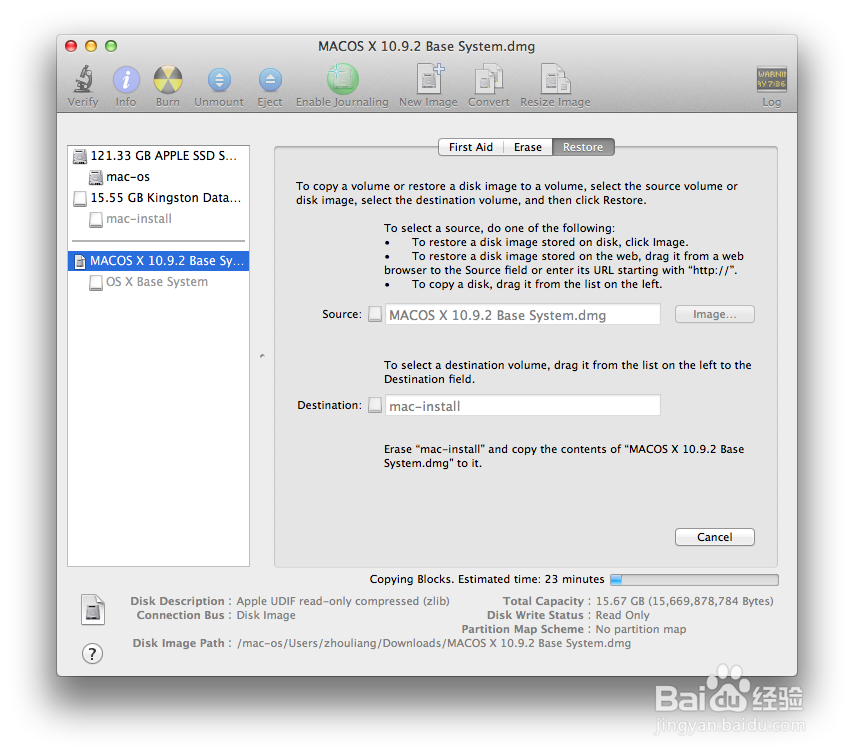The height and width of the screenshot is (755, 854).
Task: Create a New Image from the toolbar
Action: tap(429, 80)
